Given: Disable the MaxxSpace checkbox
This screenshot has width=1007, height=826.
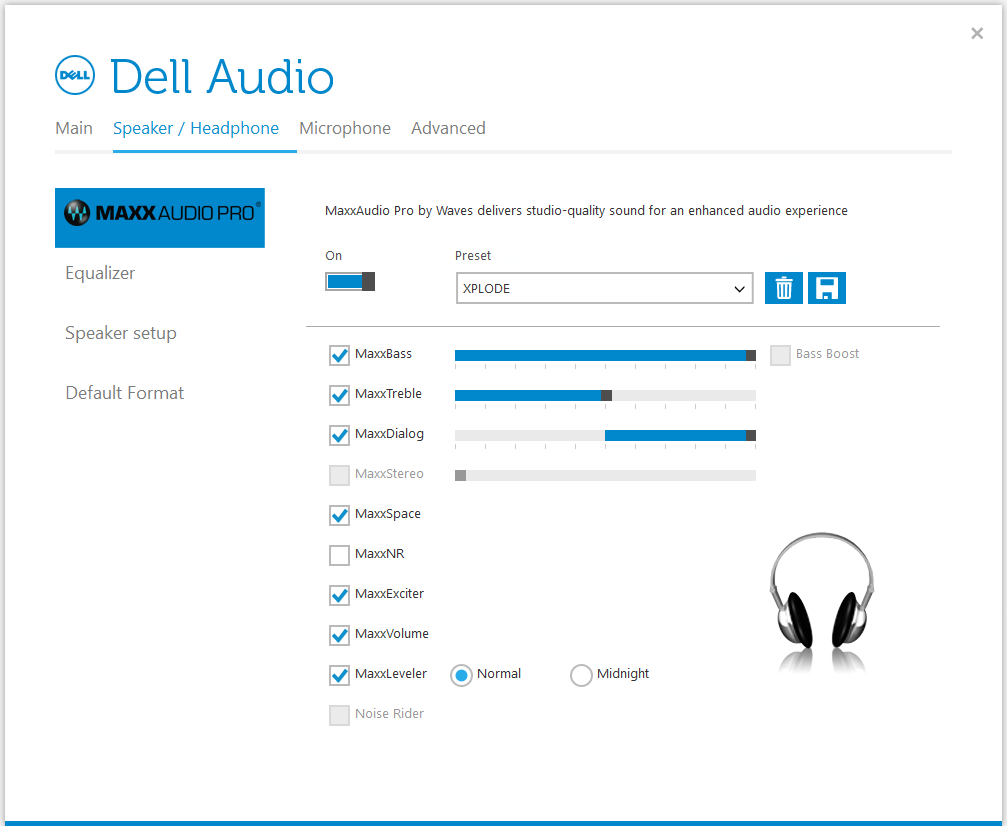Looking at the screenshot, I should [x=339, y=514].
